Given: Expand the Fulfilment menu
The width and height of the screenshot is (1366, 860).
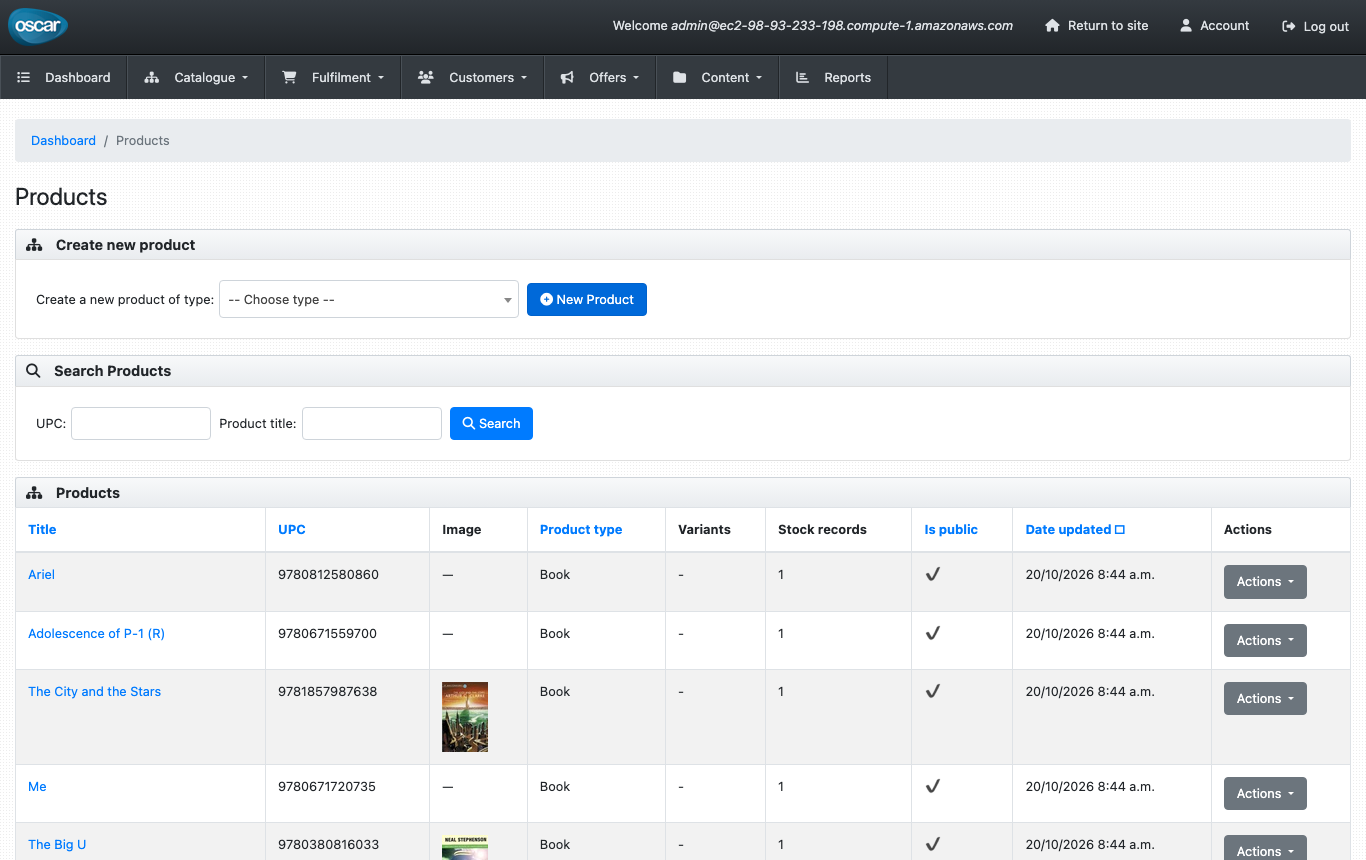Looking at the screenshot, I should pyautogui.click(x=333, y=77).
